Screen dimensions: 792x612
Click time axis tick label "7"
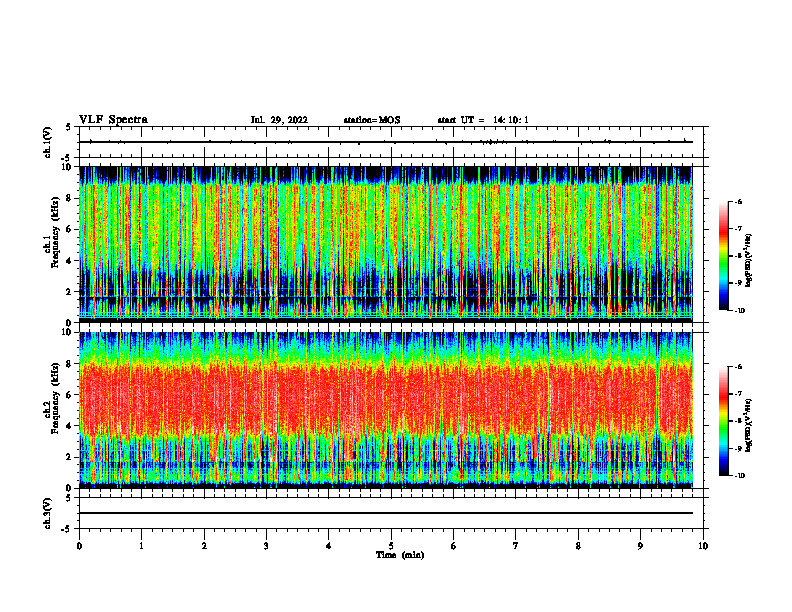pos(516,546)
